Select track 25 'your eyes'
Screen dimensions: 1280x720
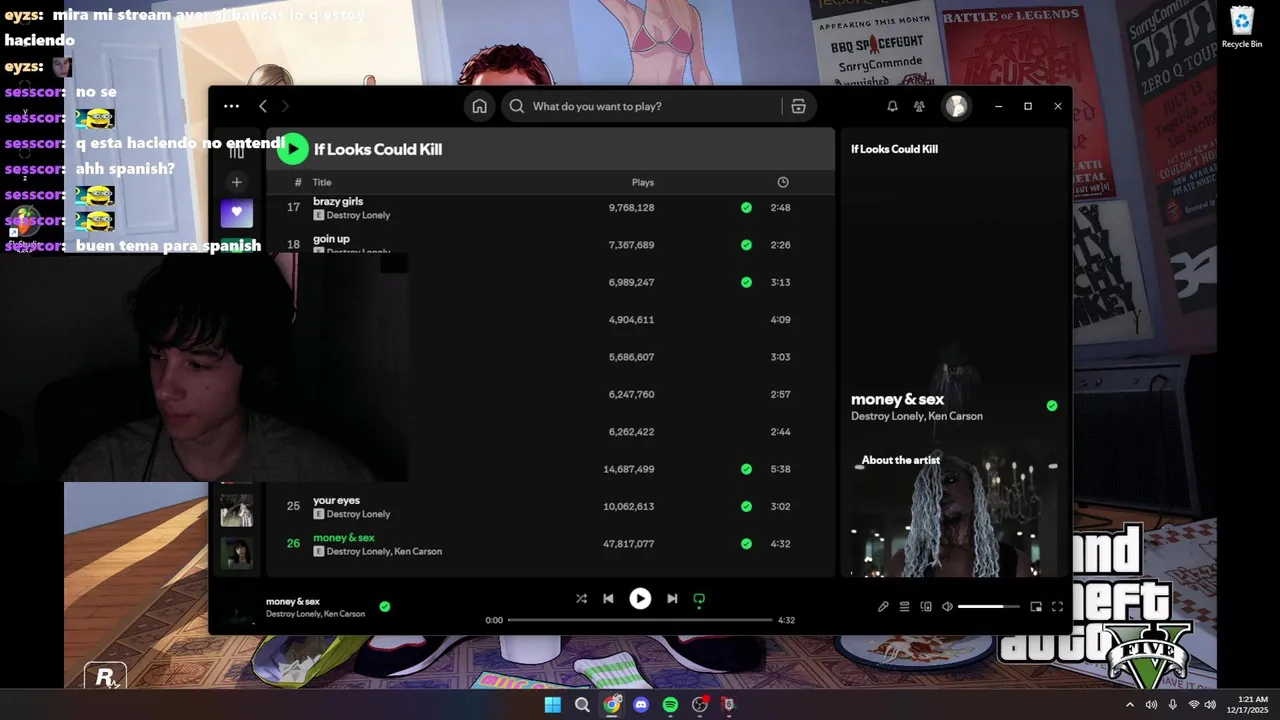tap(336, 500)
